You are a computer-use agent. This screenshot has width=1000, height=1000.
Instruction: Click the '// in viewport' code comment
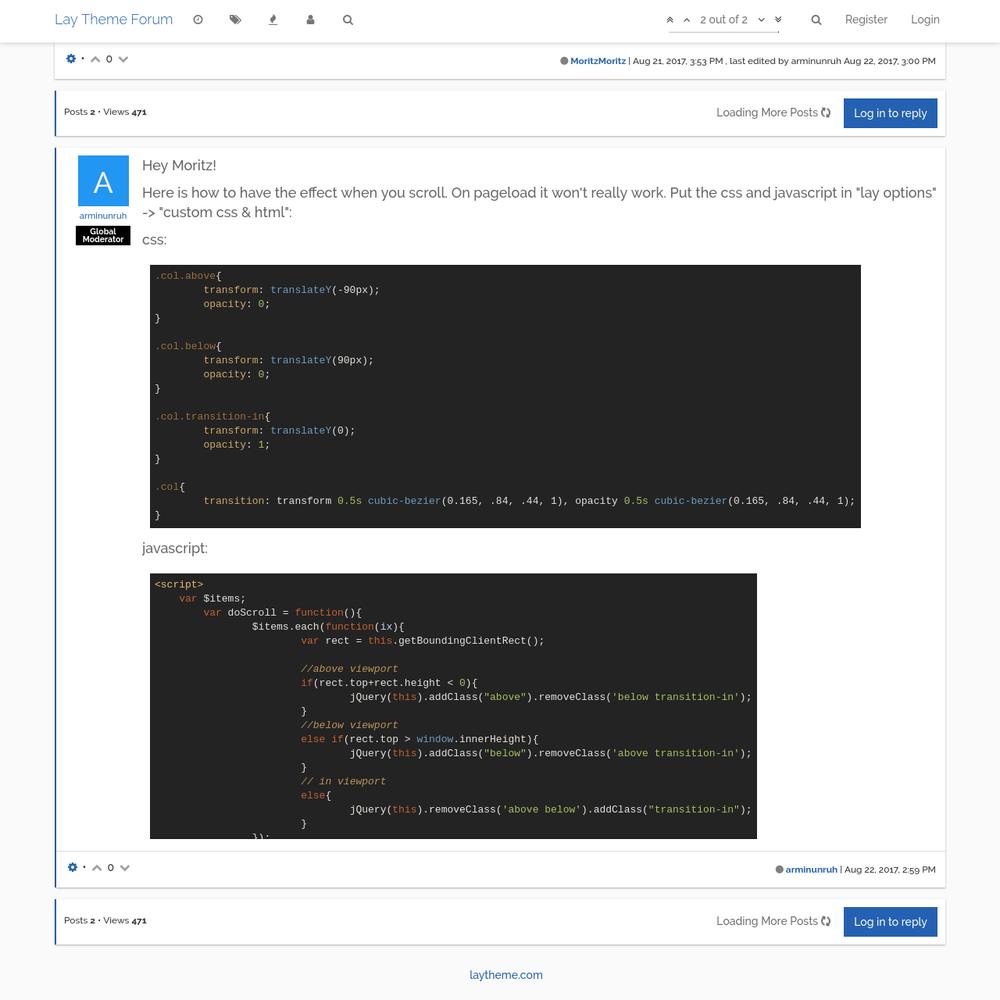[x=343, y=781]
